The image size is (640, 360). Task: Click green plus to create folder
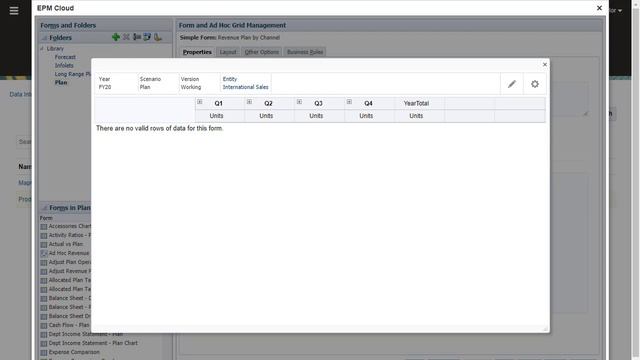[116, 37]
